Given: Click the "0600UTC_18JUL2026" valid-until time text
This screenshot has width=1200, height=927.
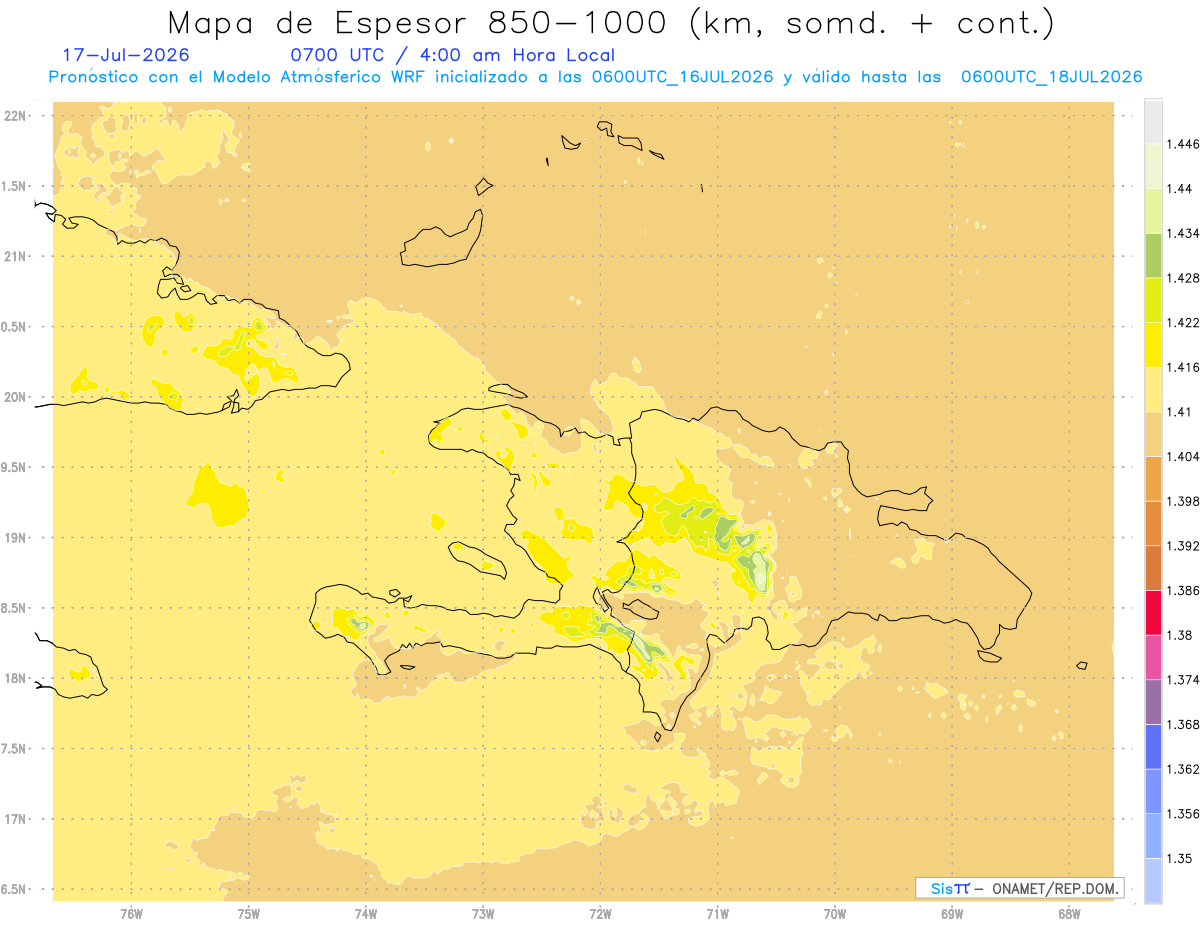Looking at the screenshot, I should [1051, 77].
